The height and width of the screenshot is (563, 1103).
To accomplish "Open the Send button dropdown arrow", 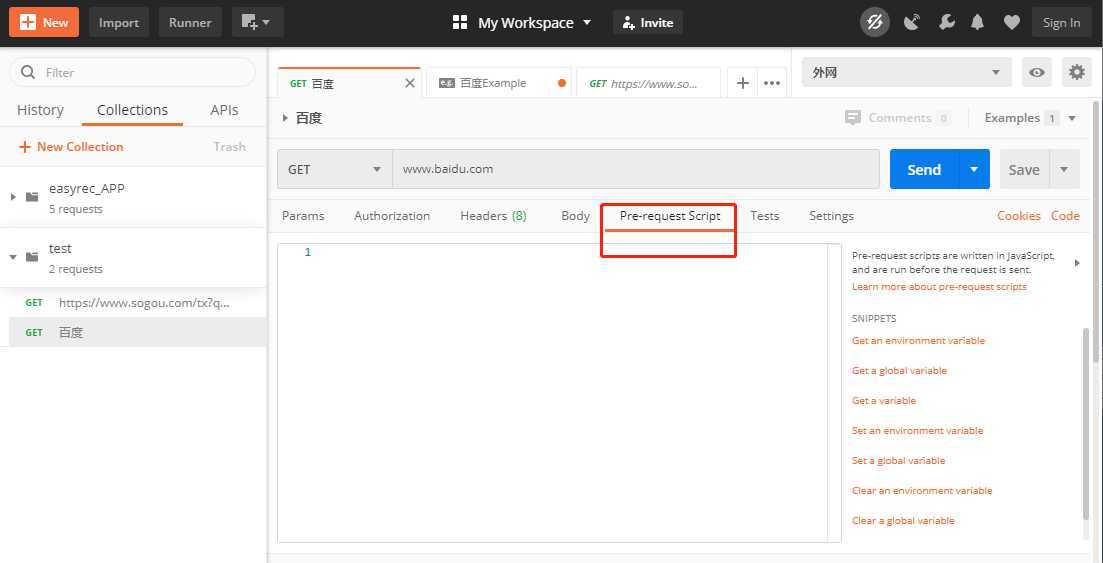I will coord(974,169).
